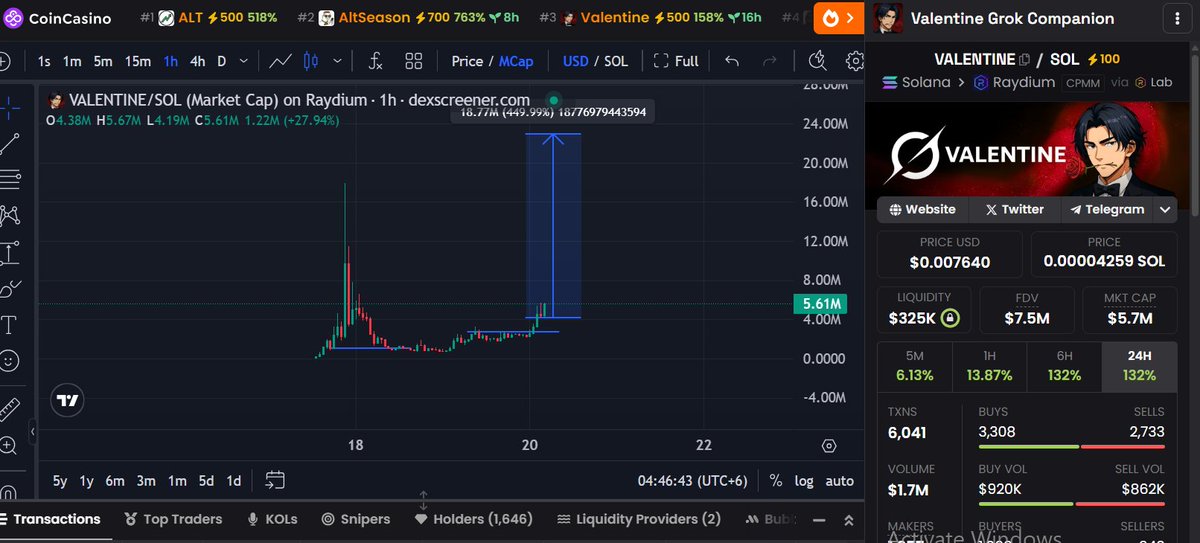Open the go-to-date calendar icon

[x=276, y=480]
